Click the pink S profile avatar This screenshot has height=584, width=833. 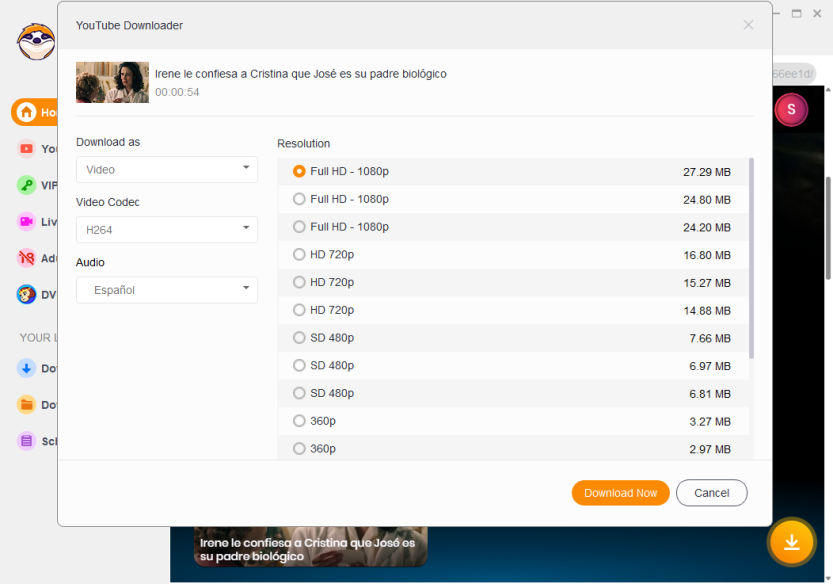(791, 109)
